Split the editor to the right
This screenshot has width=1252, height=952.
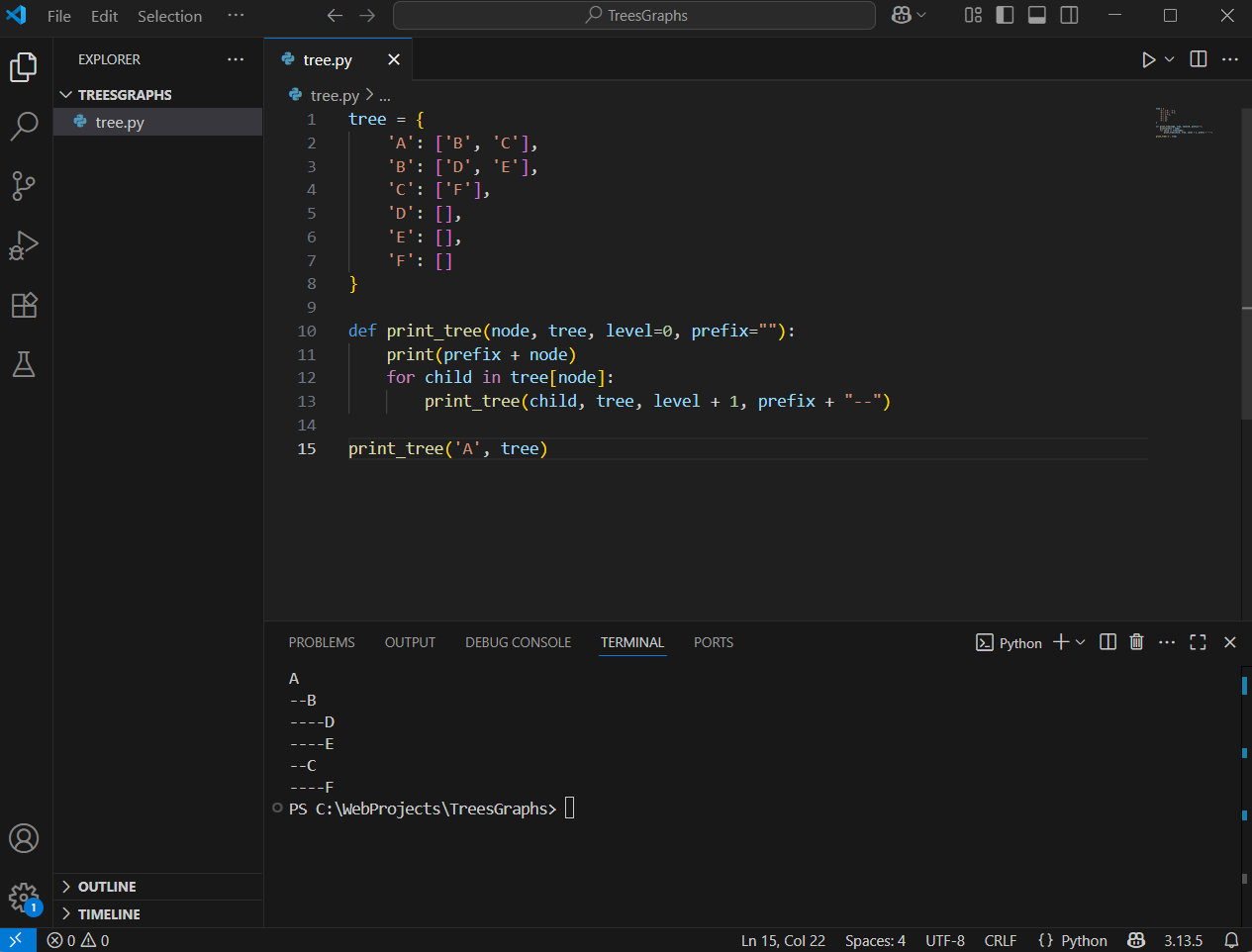[1198, 59]
